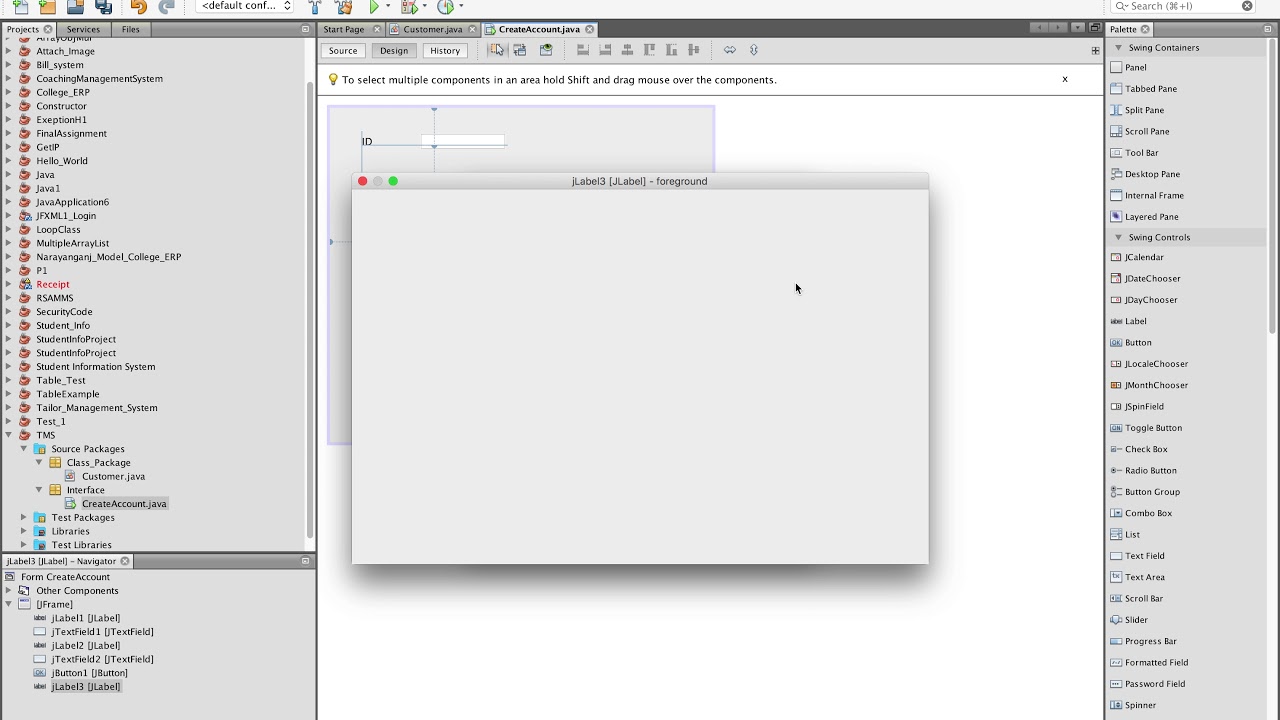Collapse the Swing Controls palette section
1280x720 pixels.
[x=1119, y=237]
